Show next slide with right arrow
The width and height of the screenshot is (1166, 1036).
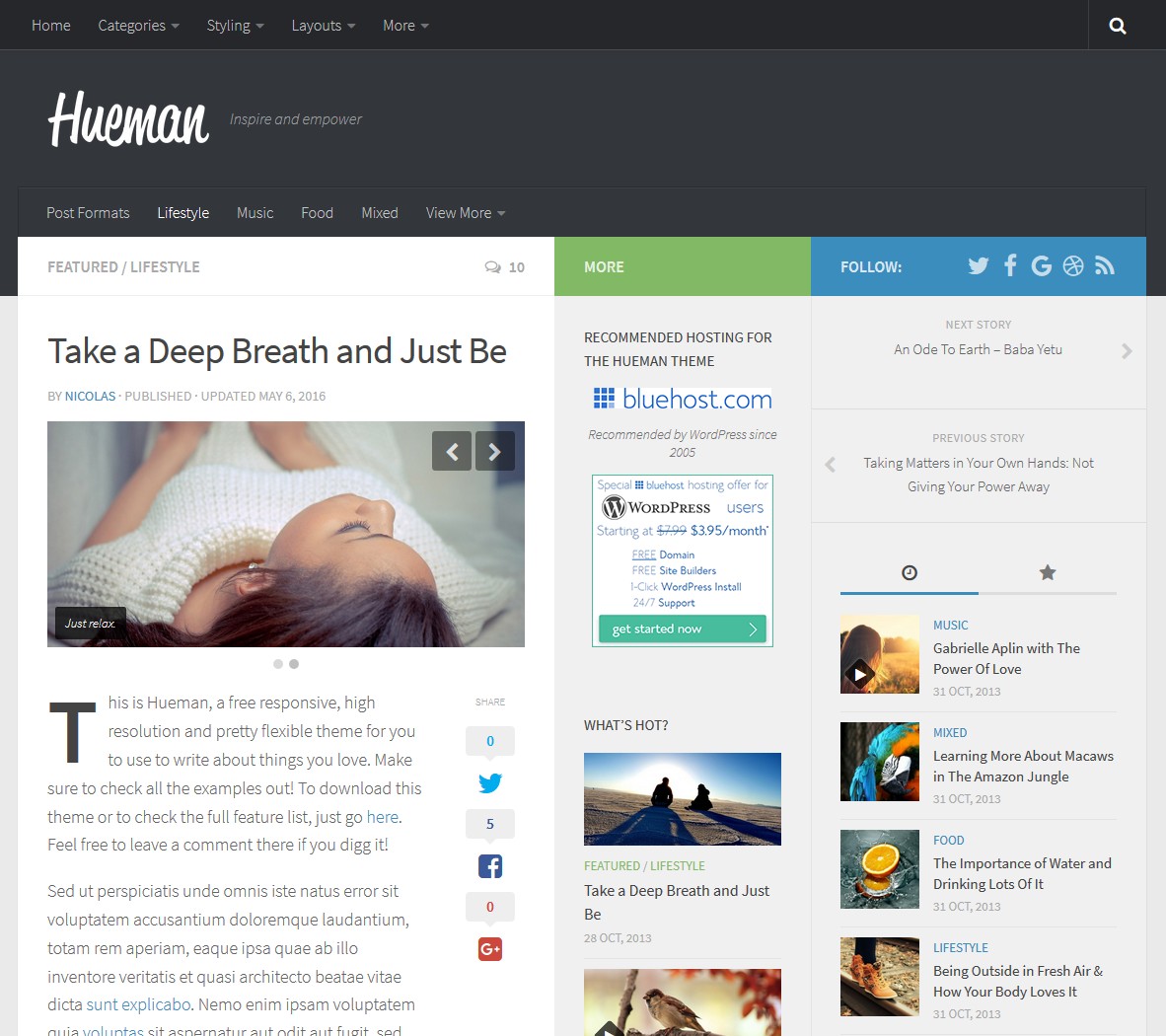495,452
